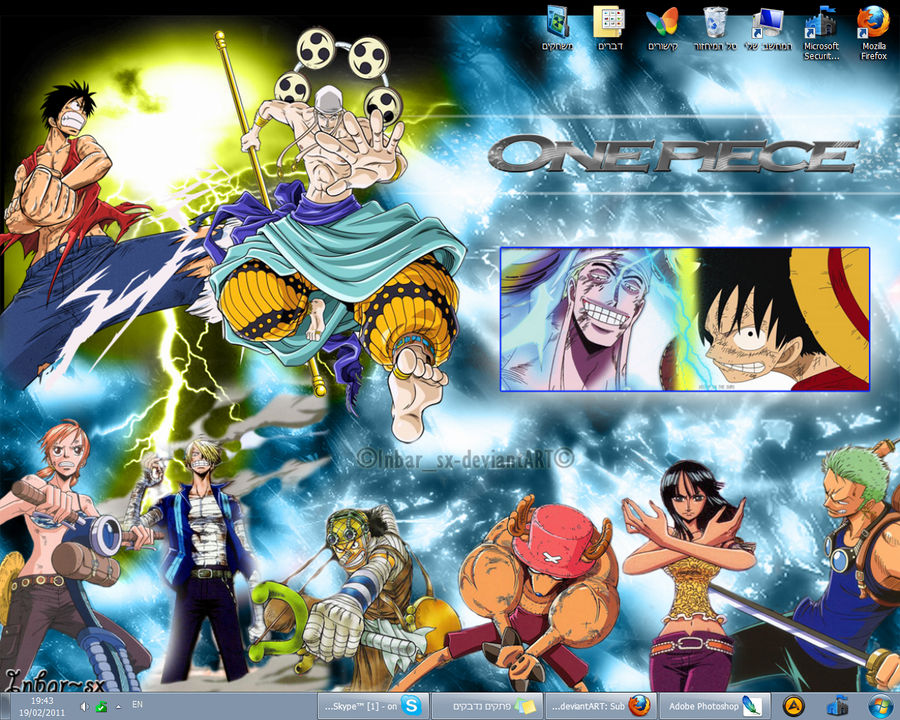The width and height of the screenshot is (900, 720).
Task: Open the Mozilla Firefox desktop shortcut
Action: coord(874,32)
